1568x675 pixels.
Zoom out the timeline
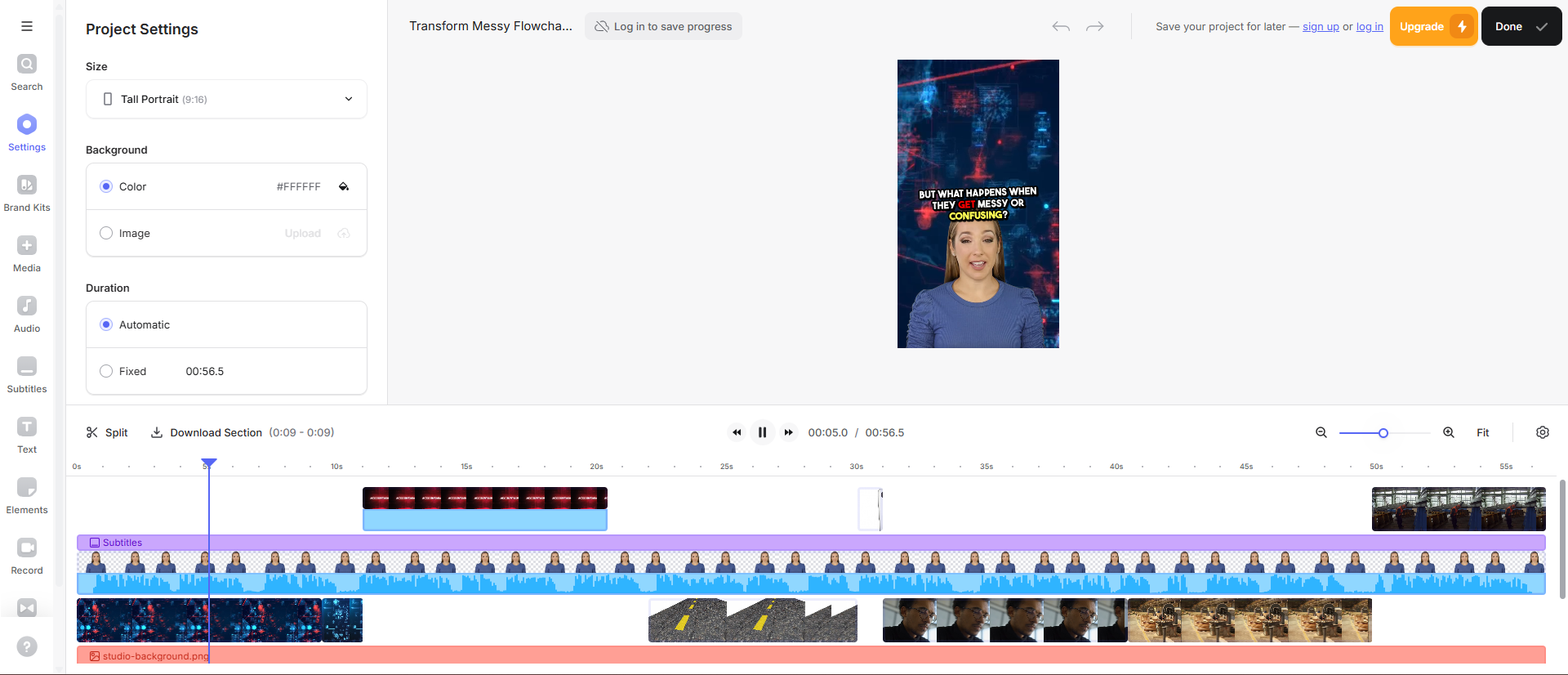click(1321, 432)
